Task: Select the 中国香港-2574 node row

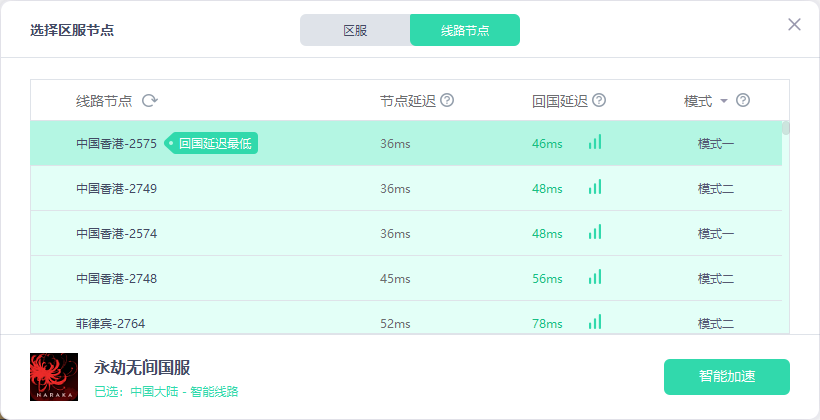Action: pyautogui.click(x=116, y=234)
